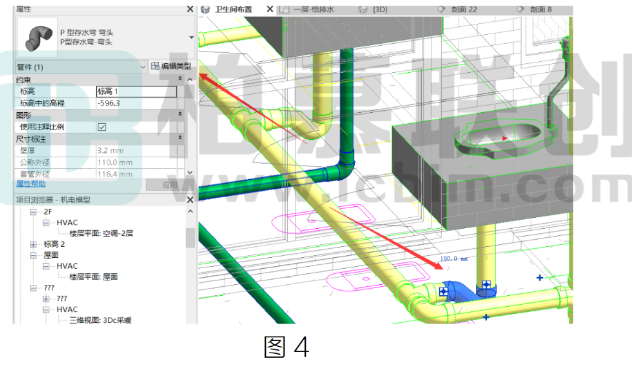The width and height of the screenshot is (632, 376).
Task: Click the 3D cube icon on {3D} tab
Action: [363, 9]
